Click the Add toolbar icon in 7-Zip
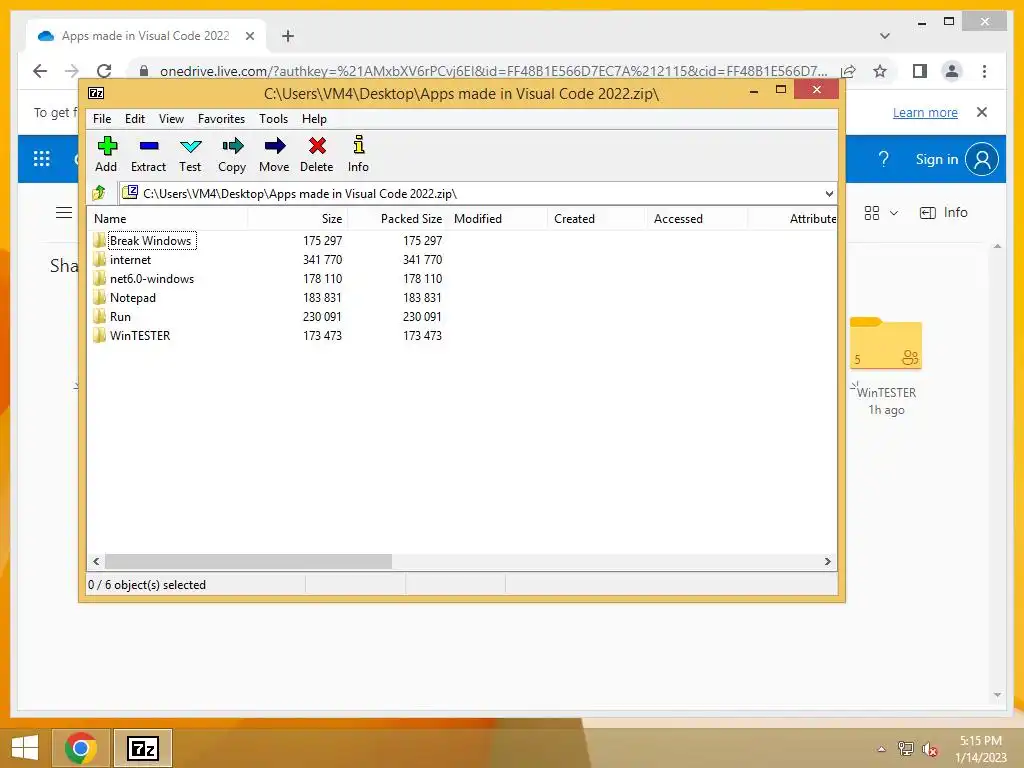Image resolution: width=1024 pixels, height=768 pixels. pos(106,153)
